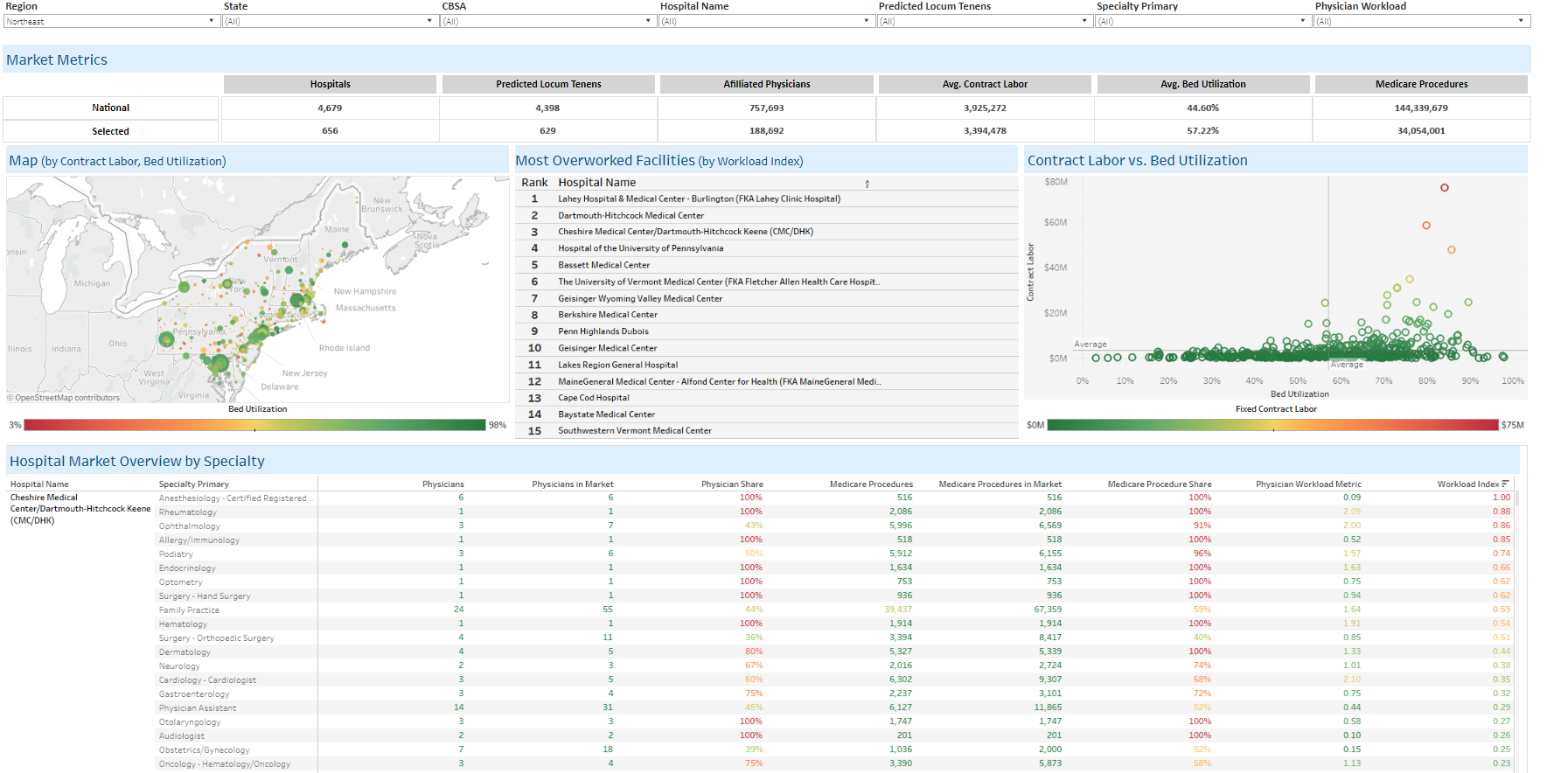Select the Avg. Contract Labor column header
Image resolution: width=1568 pixels, height=773 pixels.
pyautogui.click(x=985, y=84)
